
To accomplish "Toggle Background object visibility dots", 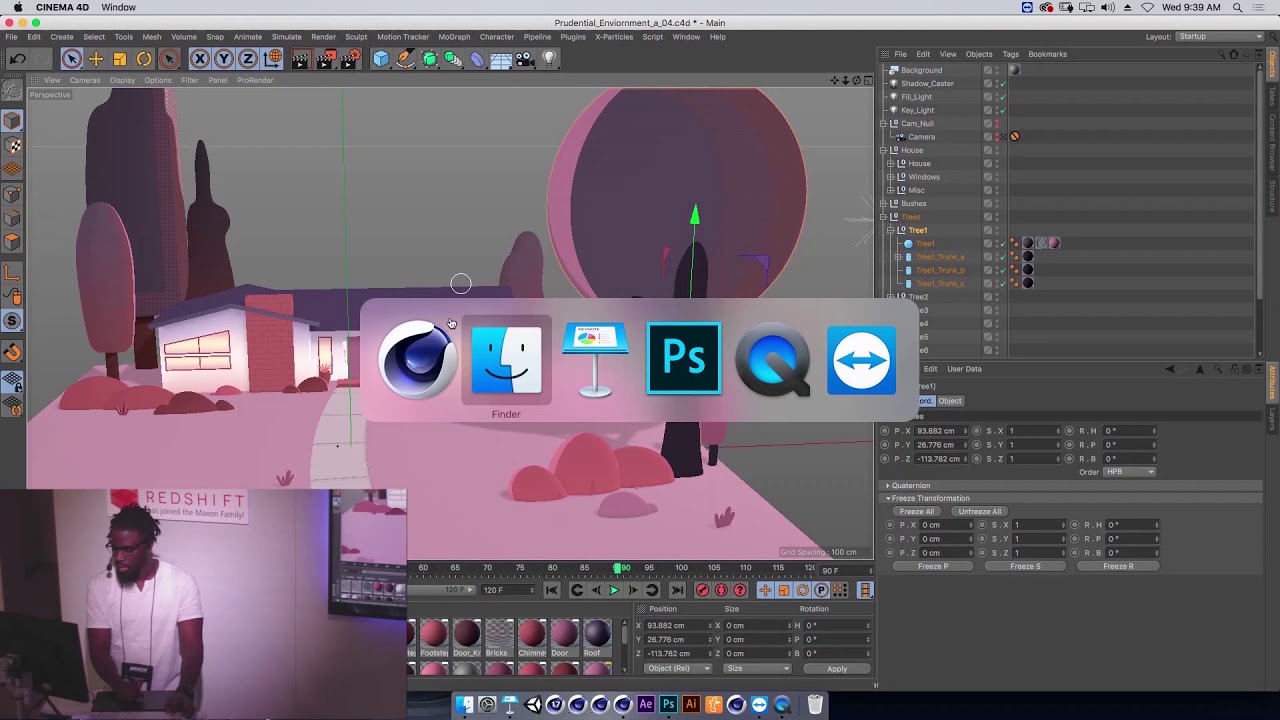I will tap(997, 70).
